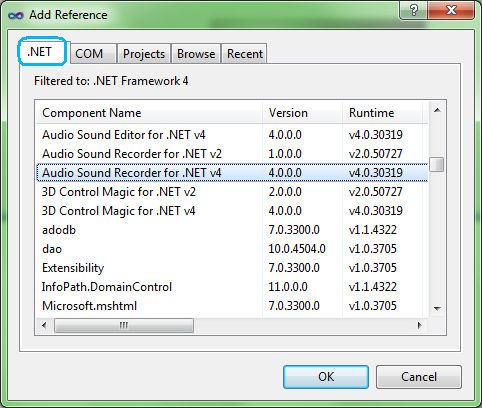Select Audio Sound Recorder for .NET v2

pos(232,154)
